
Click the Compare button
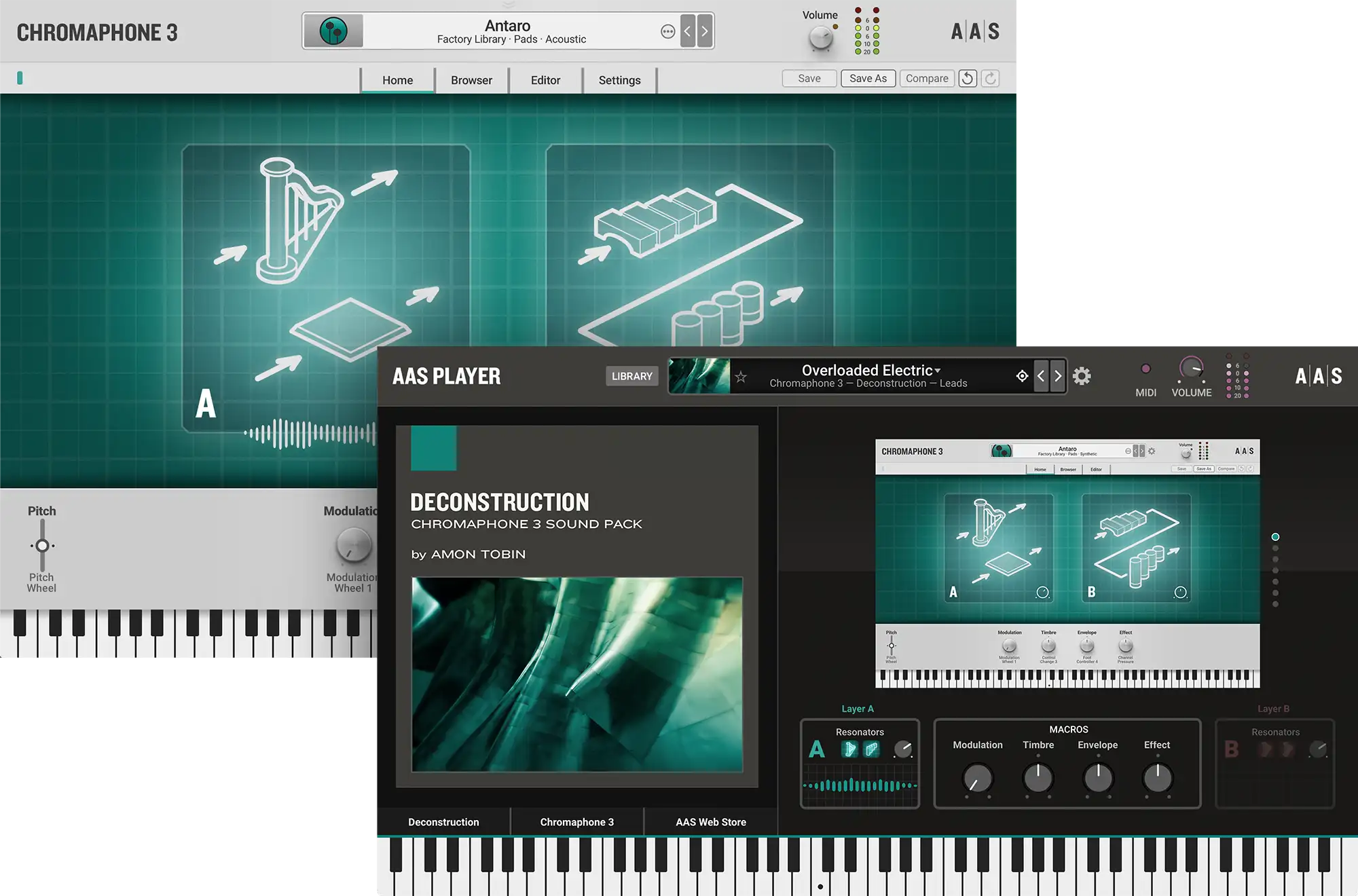[927, 79]
